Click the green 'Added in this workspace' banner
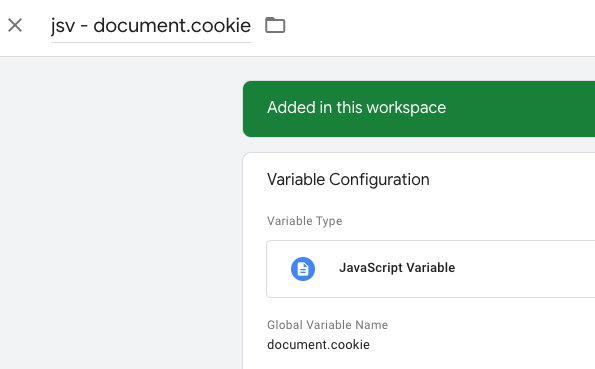This screenshot has width=595, height=369. pos(419,109)
